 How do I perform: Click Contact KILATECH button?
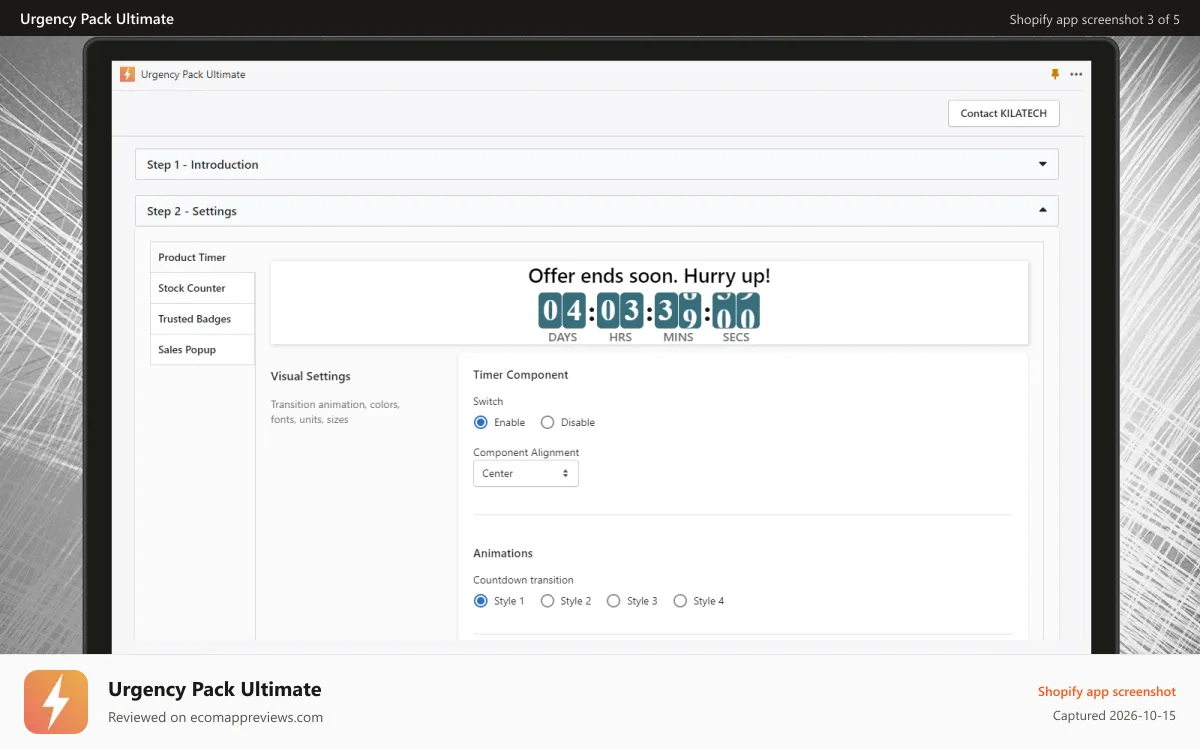[x=1003, y=113]
